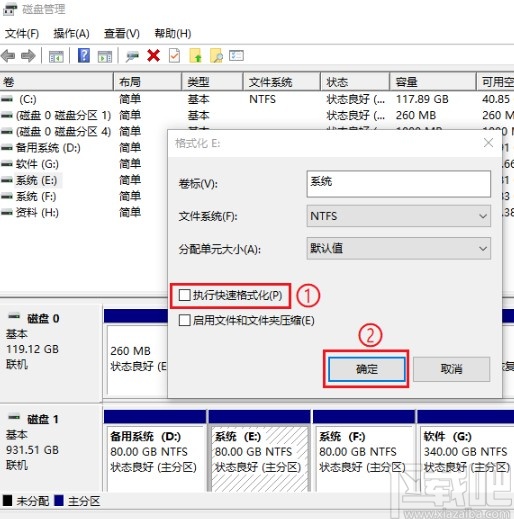The height and width of the screenshot is (519, 514).
Task: Click the 卷标(V) text field
Action: pos(398,184)
